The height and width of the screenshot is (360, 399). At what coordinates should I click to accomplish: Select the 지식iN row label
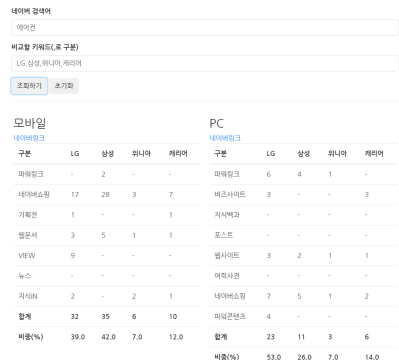coord(28,296)
